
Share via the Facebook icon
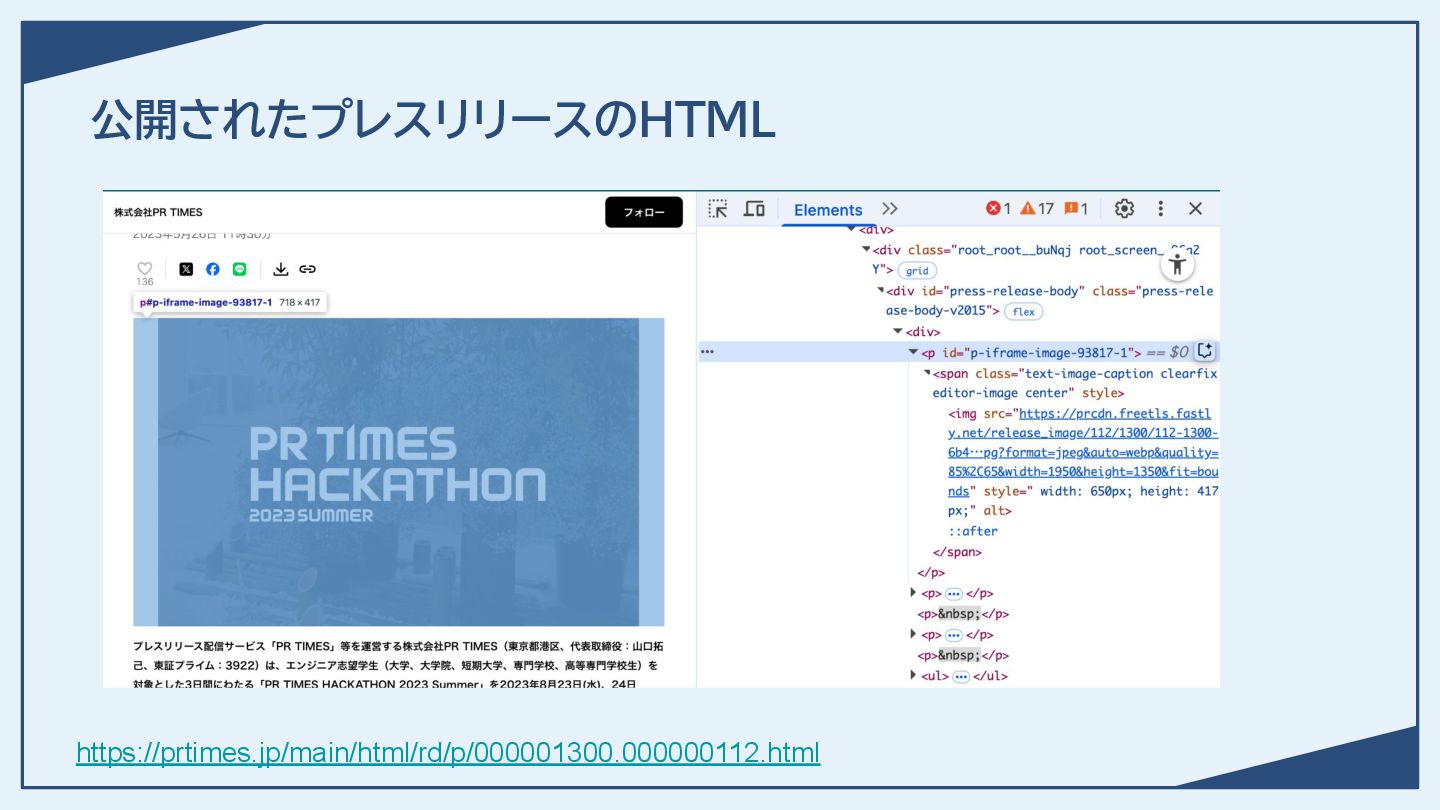213,269
